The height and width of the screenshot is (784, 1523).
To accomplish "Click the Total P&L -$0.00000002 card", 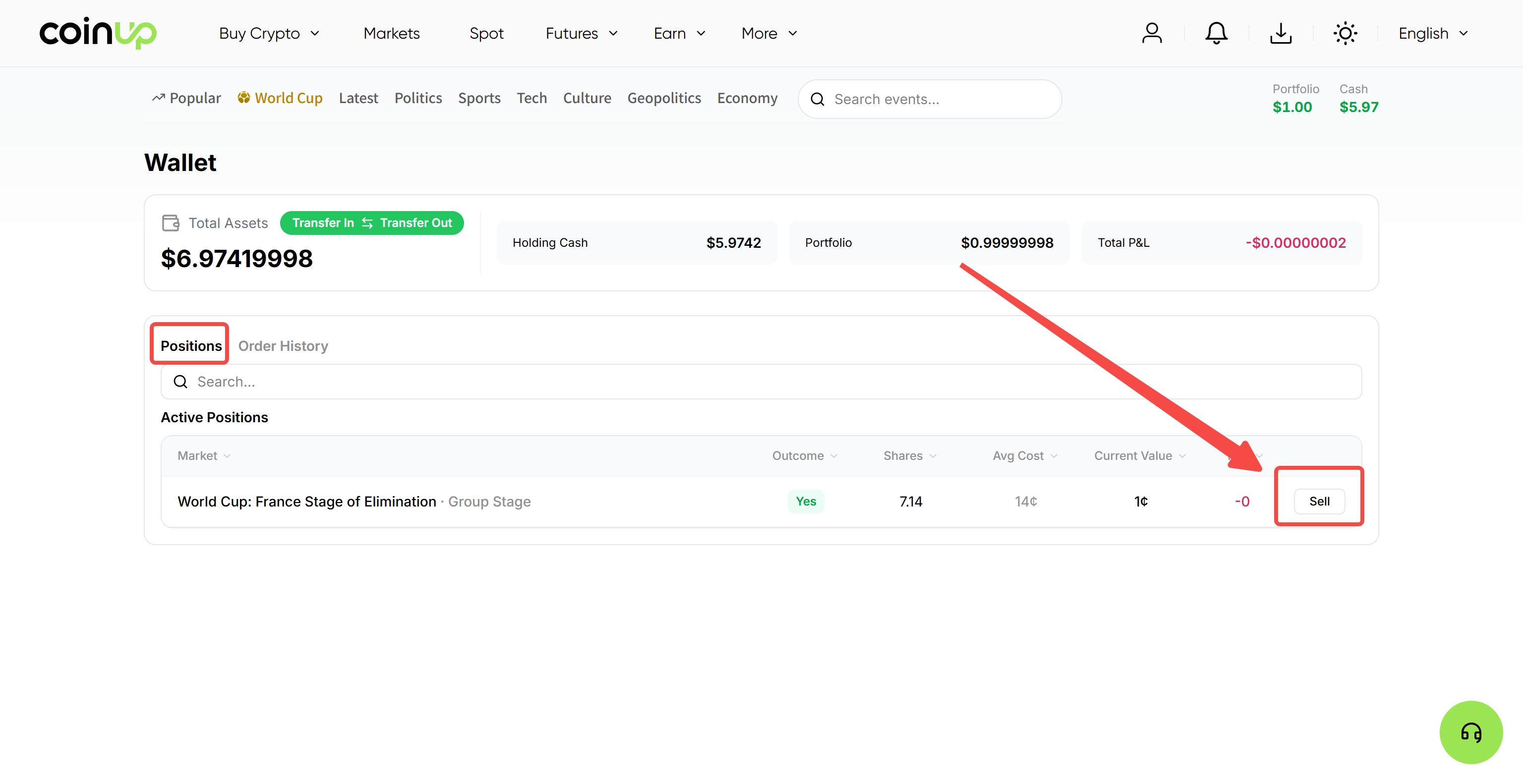I will click(1221, 242).
